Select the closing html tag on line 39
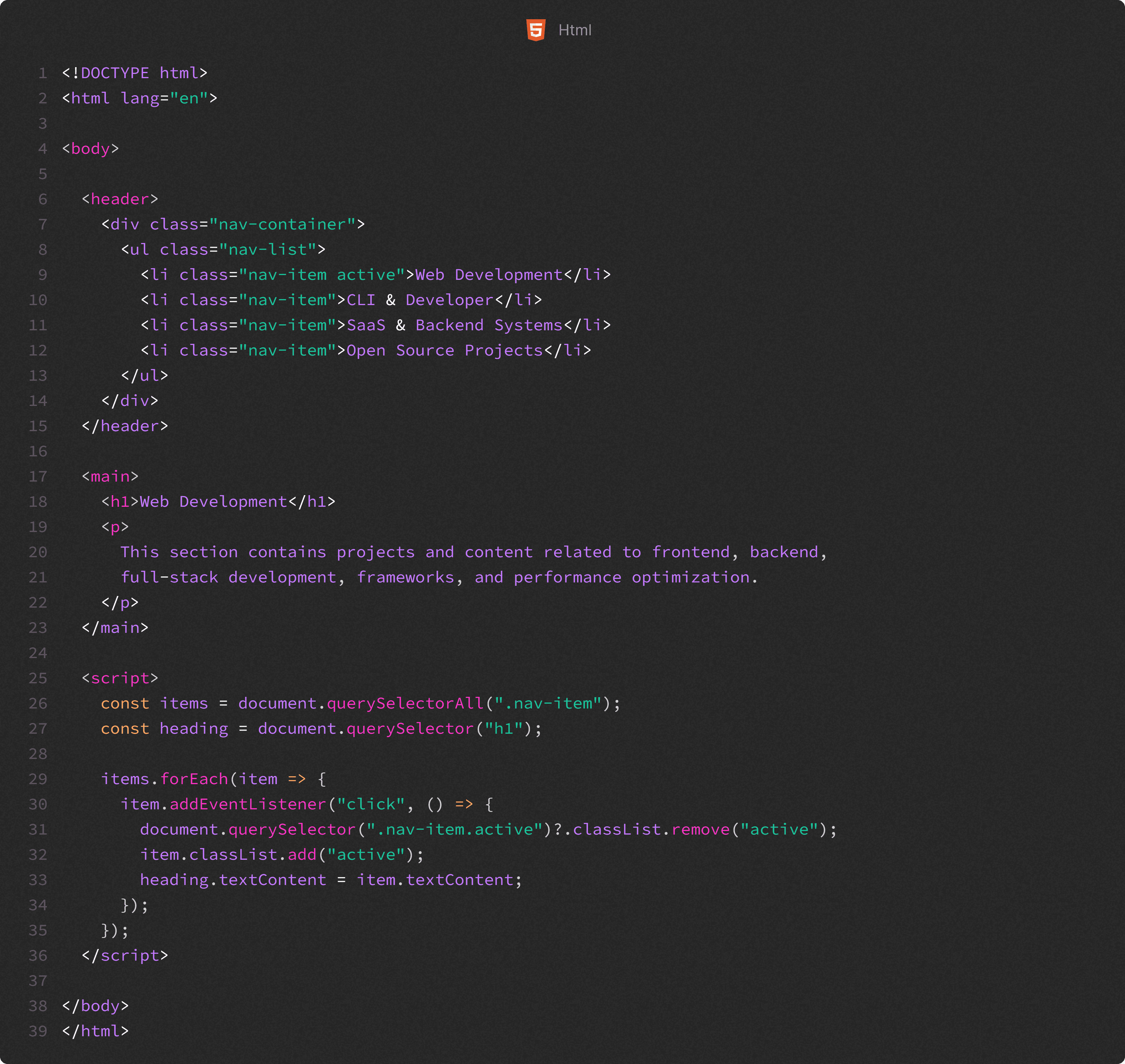This screenshot has height=1064, width=1125. point(96,1031)
